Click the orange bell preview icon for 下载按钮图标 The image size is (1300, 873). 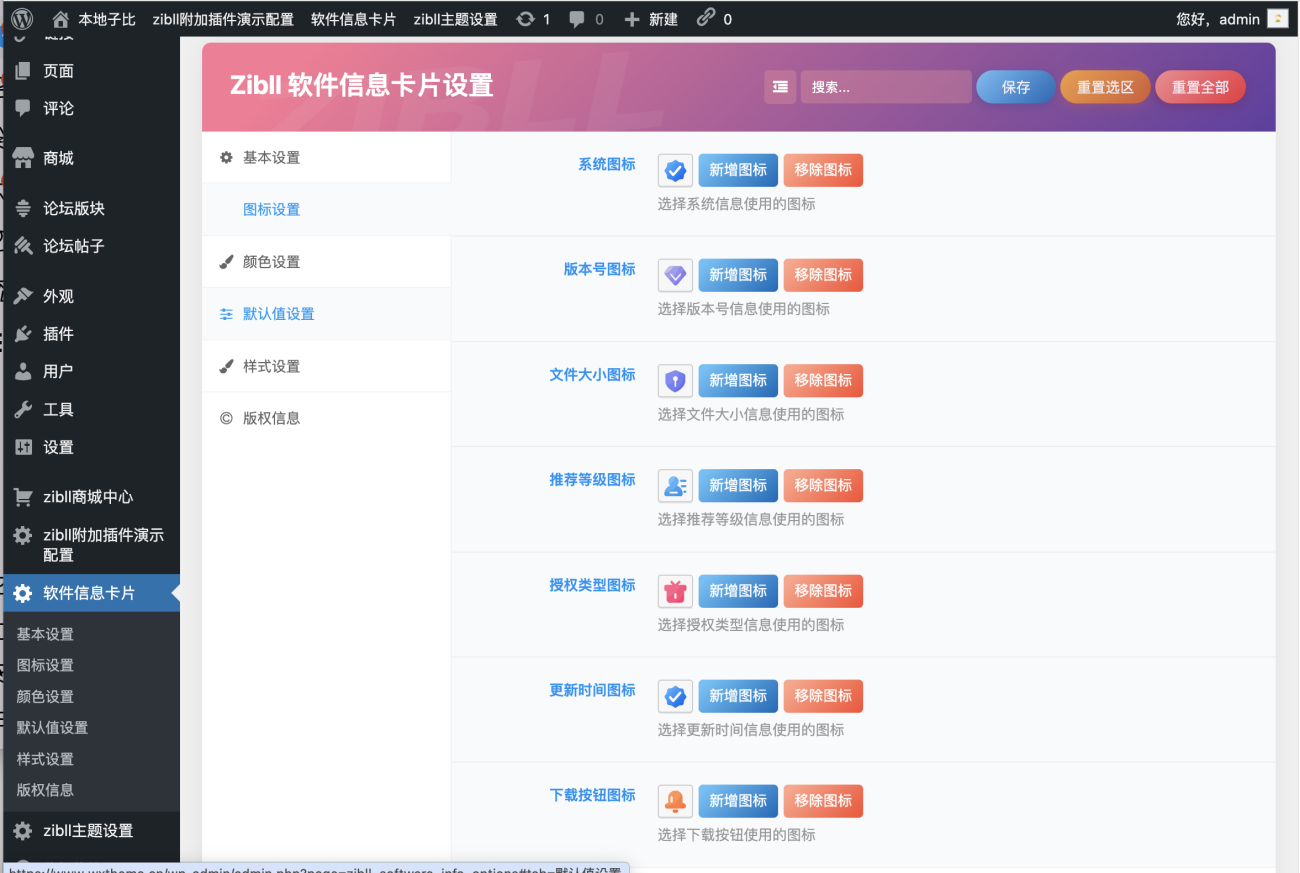675,801
